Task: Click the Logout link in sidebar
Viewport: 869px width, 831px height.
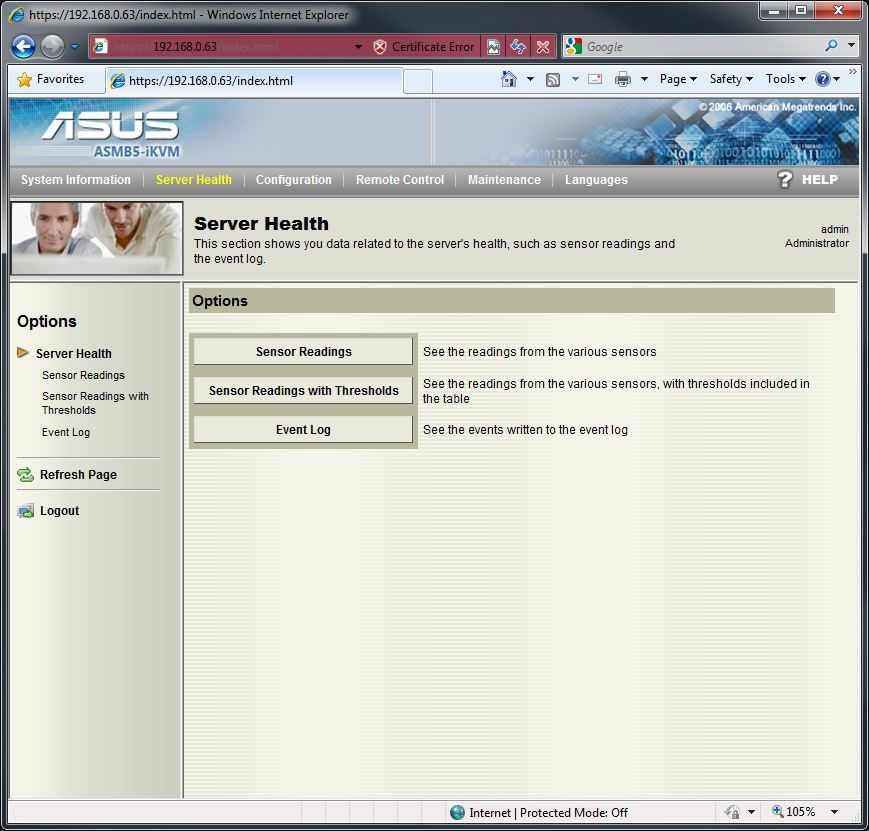Action: click(x=59, y=511)
